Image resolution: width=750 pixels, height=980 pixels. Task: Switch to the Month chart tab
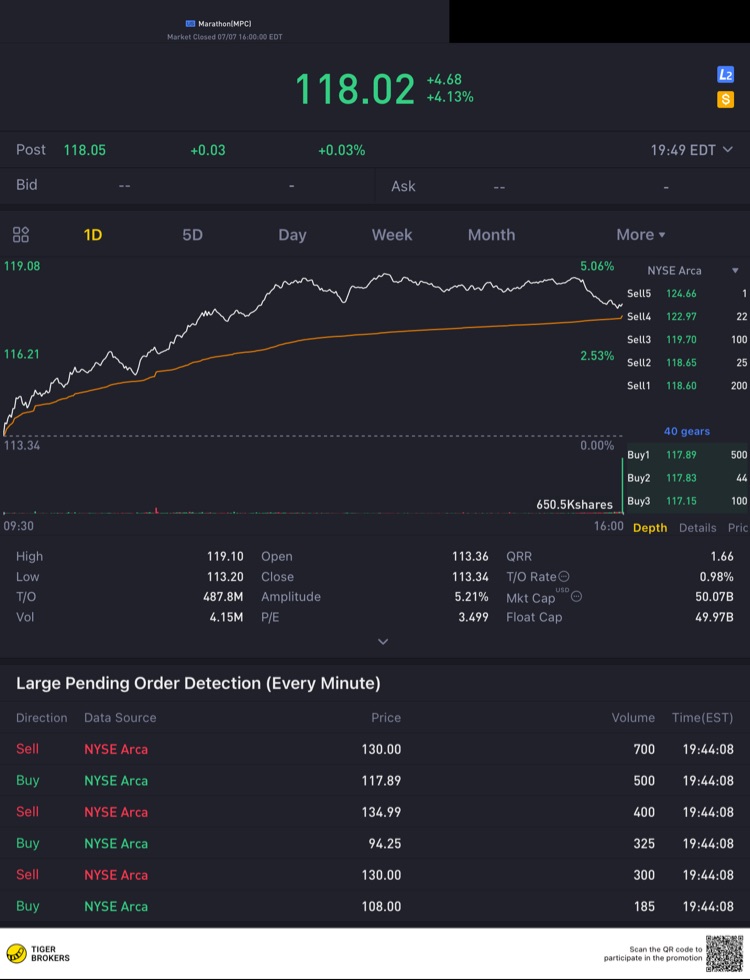tap(491, 235)
